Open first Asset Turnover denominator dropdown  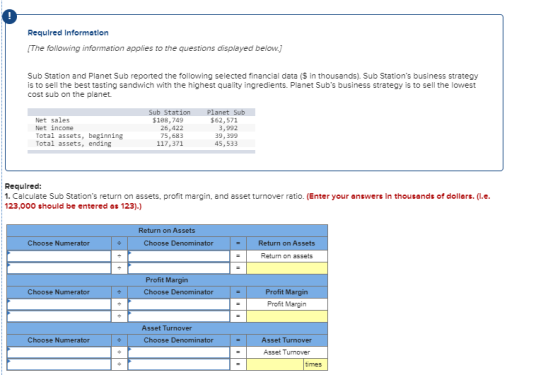coord(179,352)
